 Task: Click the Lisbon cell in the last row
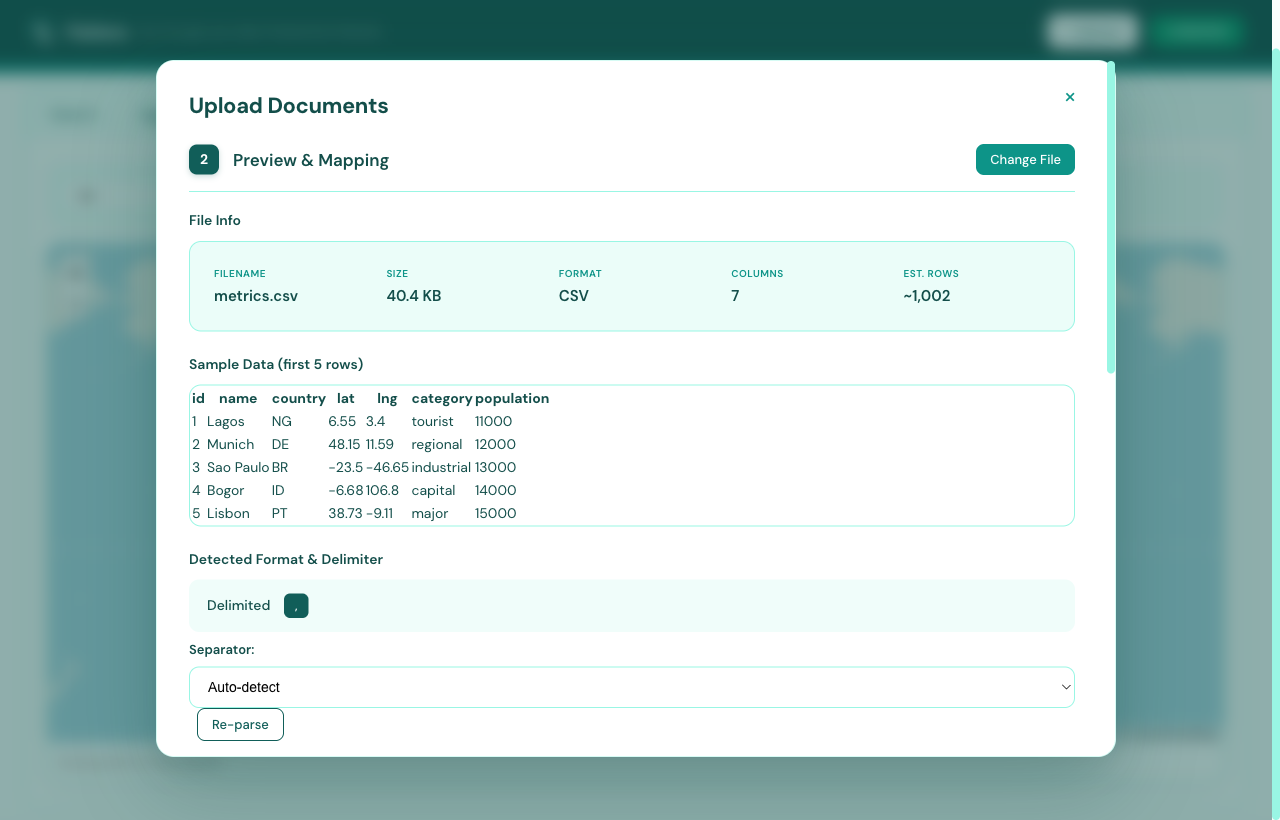tap(228, 513)
